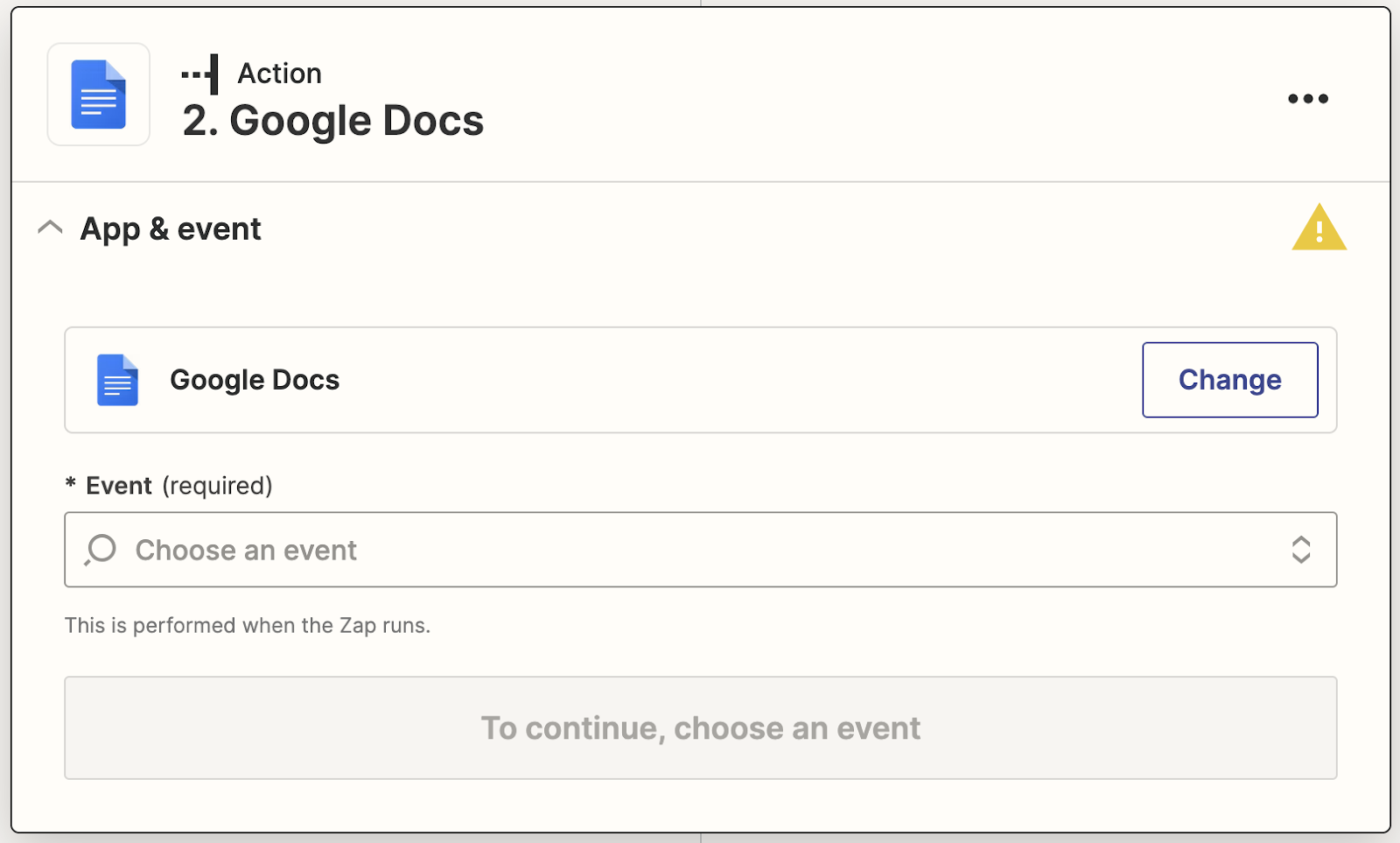Click empty space in the Google Docs app row

pyautogui.click(x=735, y=380)
